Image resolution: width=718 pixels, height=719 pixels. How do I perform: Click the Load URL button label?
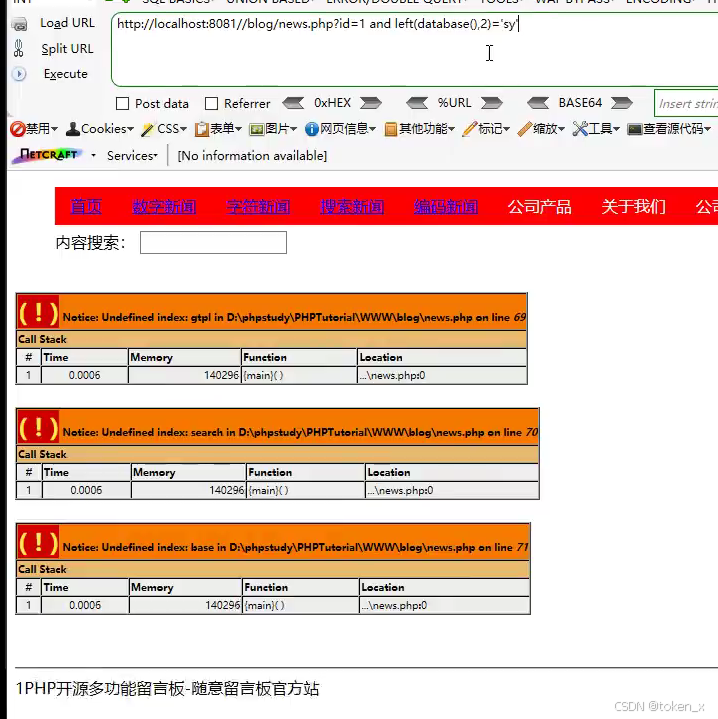click(67, 23)
